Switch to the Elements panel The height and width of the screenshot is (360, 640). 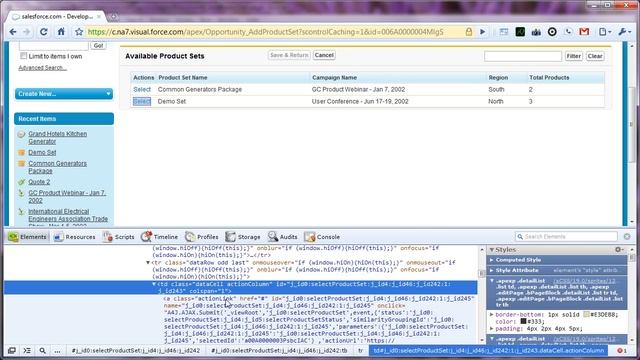coord(27,237)
